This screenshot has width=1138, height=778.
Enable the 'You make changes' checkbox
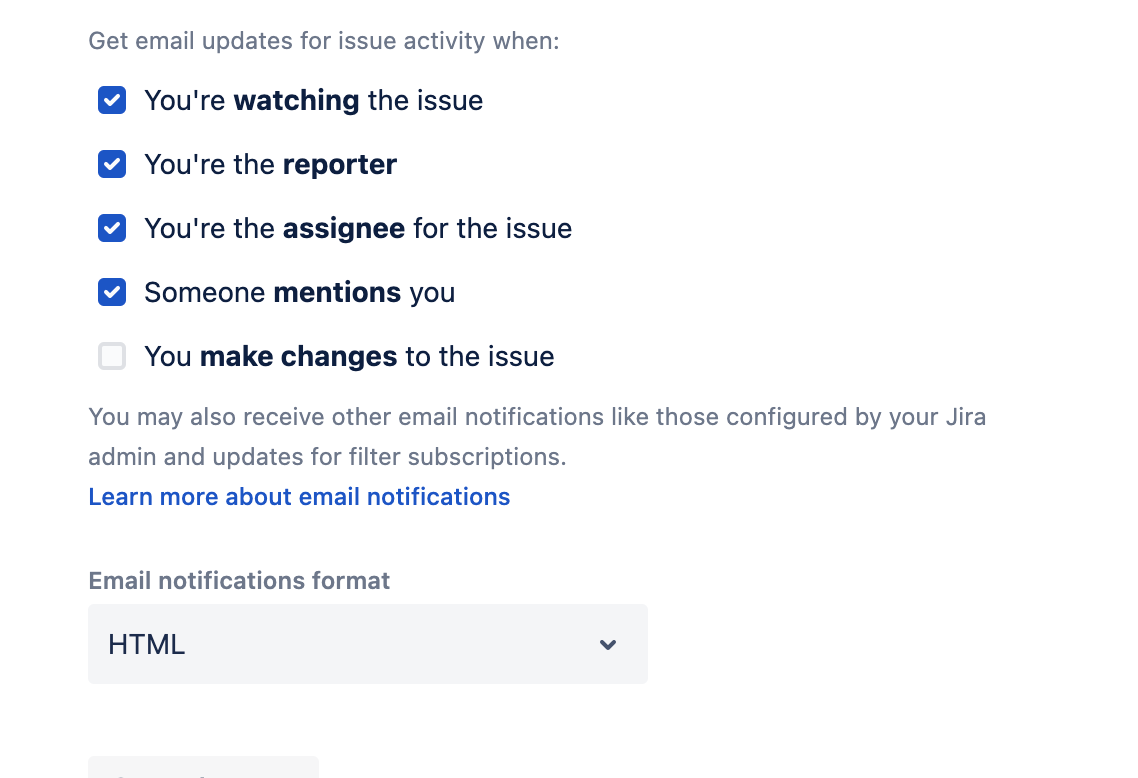pyautogui.click(x=112, y=357)
